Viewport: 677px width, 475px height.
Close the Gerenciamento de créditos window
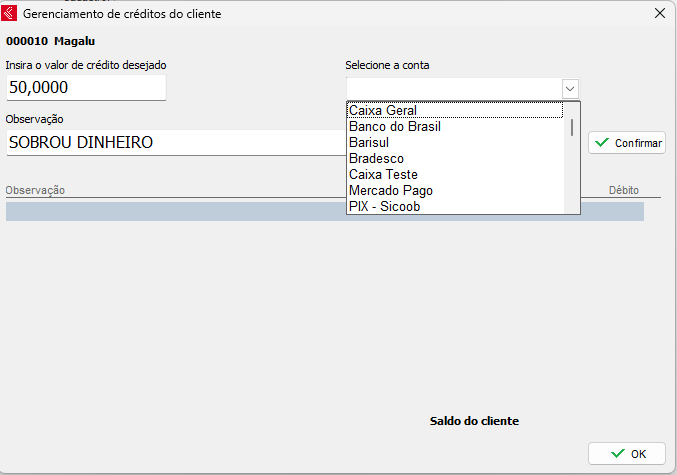click(658, 14)
